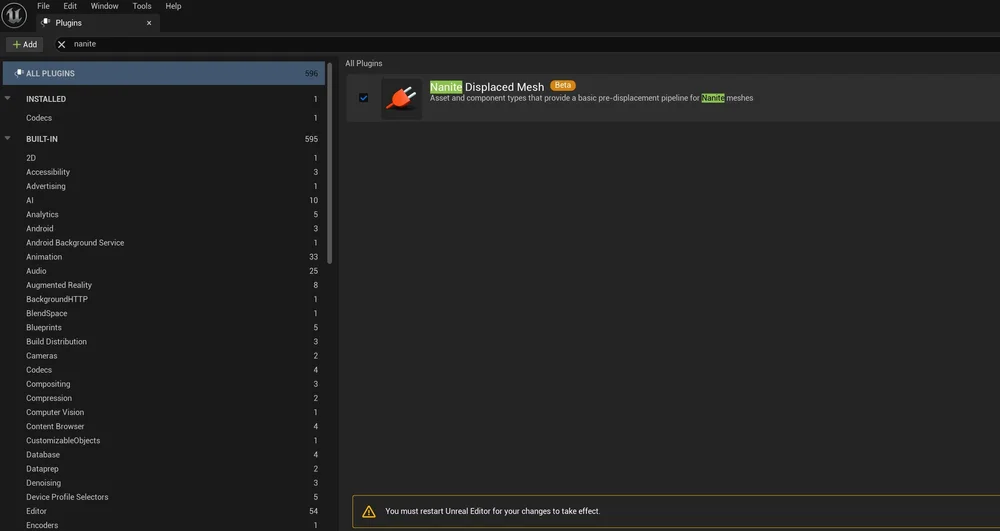
Task: Click the Nanite Displaced Mesh plug icon
Action: click(x=402, y=98)
